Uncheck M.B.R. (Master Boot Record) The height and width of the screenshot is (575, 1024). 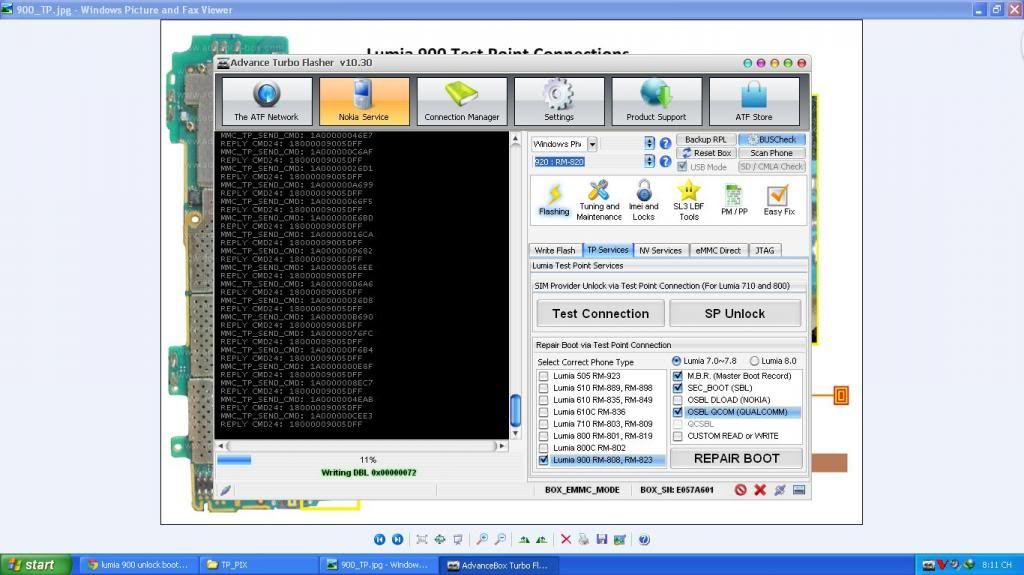pyautogui.click(x=677, y=376)
